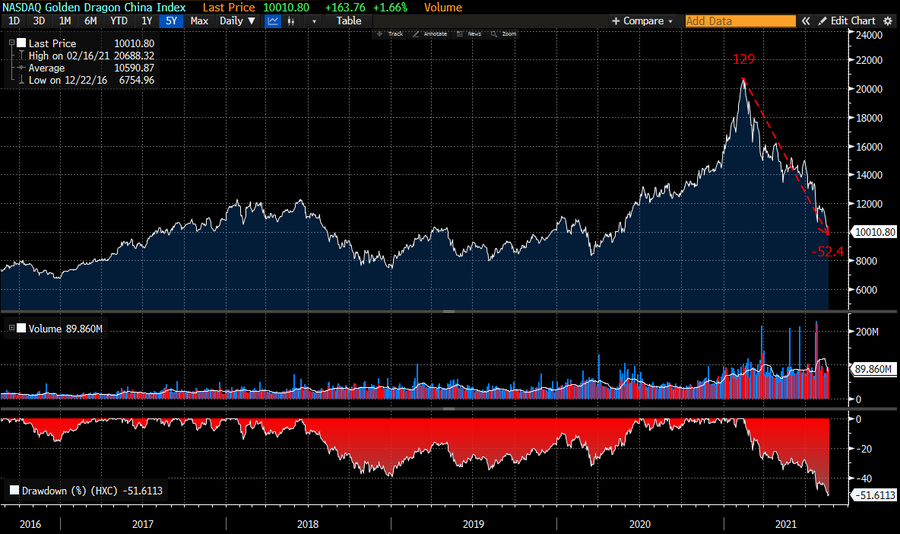Click the -51.6113 drawdown axis label
900x534 pixels.
tap(874, 495)
